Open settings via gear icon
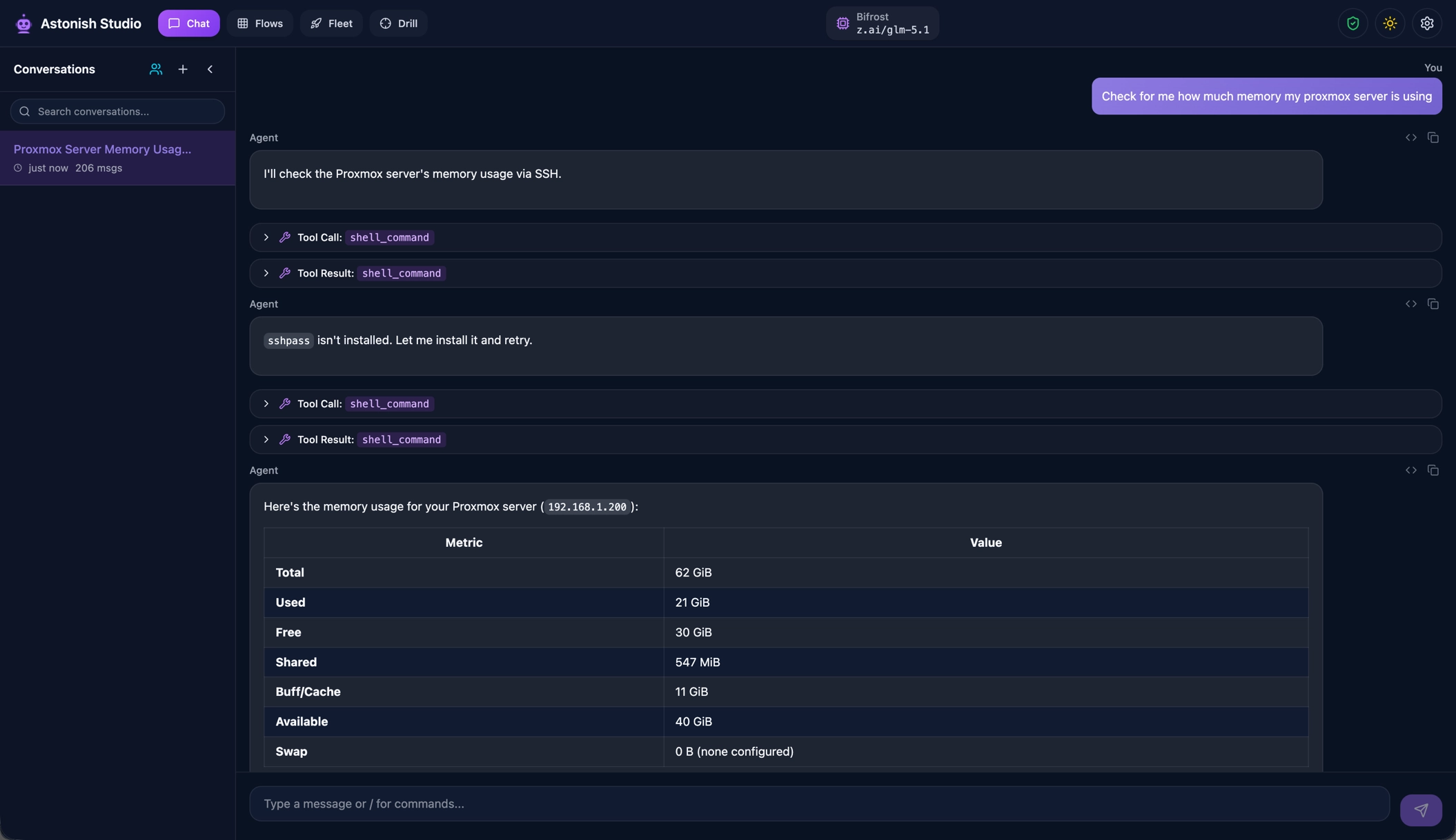The width and height of the screenshot is (1456, 840). coord(1427,23)
